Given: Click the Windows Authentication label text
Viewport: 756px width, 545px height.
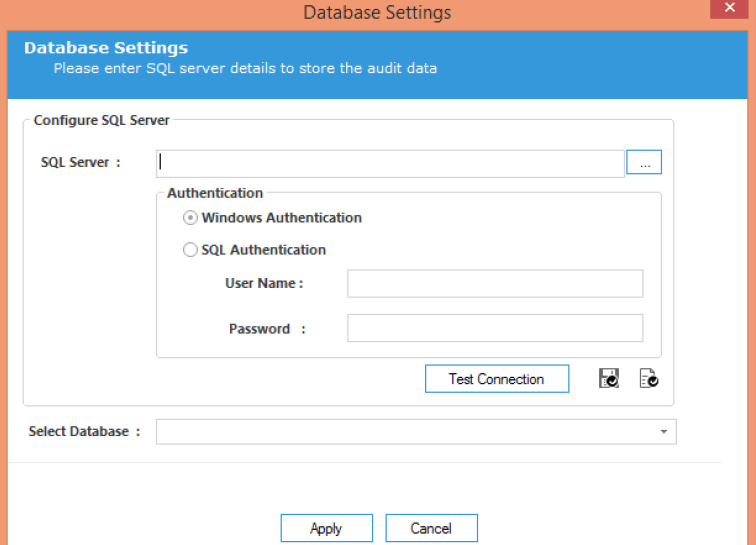Looking at the screenshot, I should point(282,218).
